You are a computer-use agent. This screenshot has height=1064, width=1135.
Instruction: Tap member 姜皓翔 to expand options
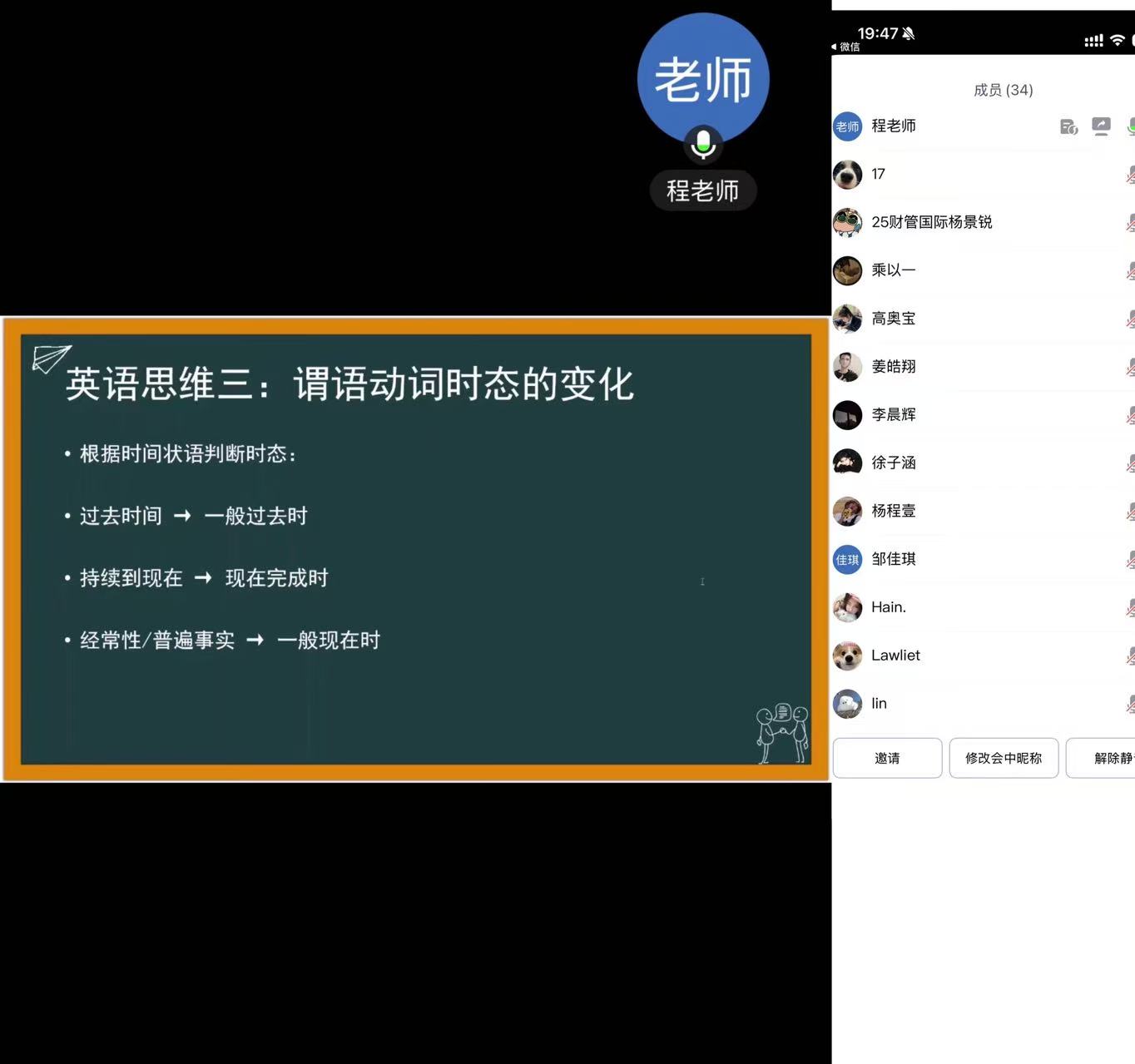tap(895, 367)
